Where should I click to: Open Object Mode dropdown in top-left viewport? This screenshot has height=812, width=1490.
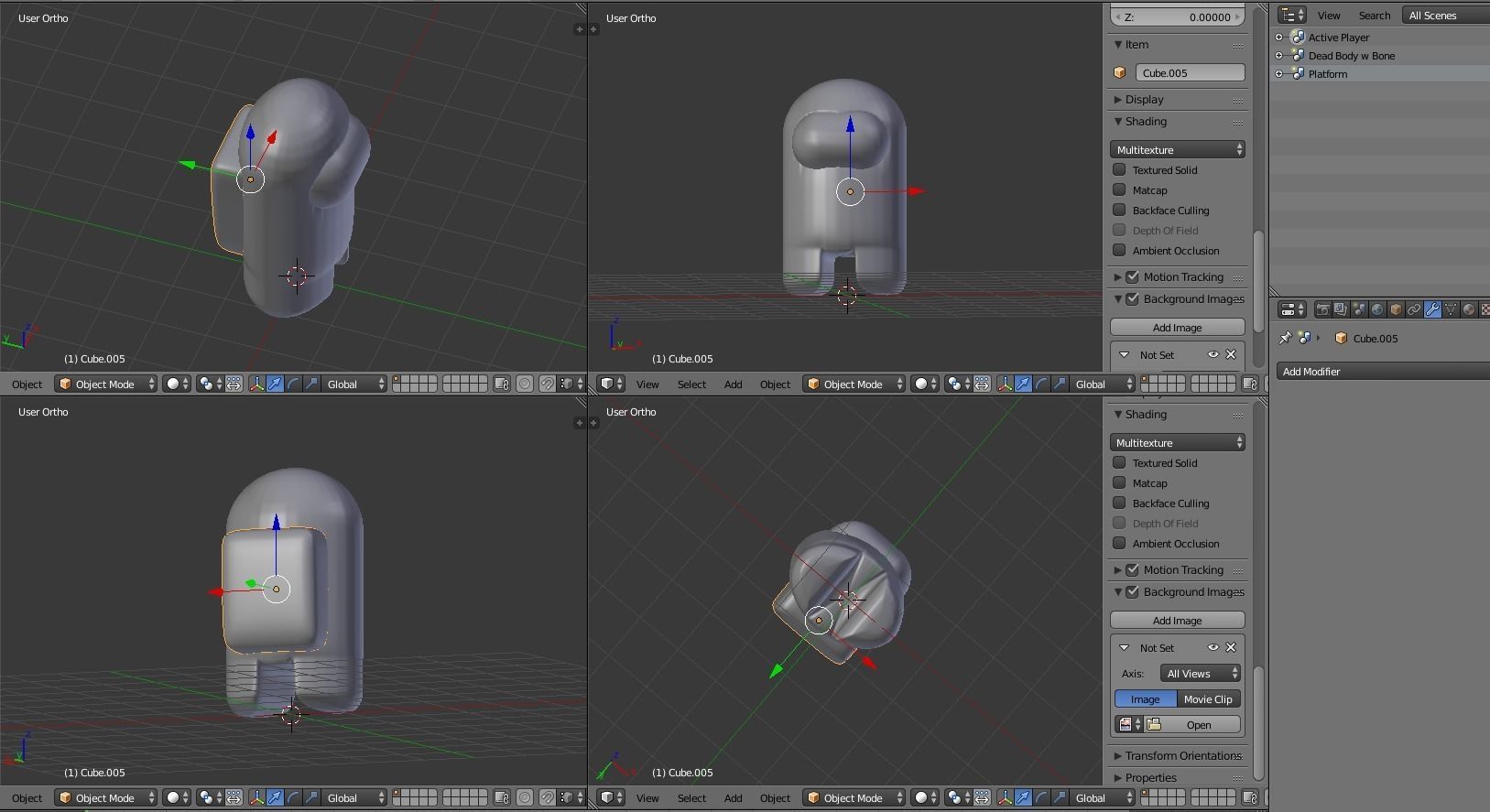coord(106,384)
